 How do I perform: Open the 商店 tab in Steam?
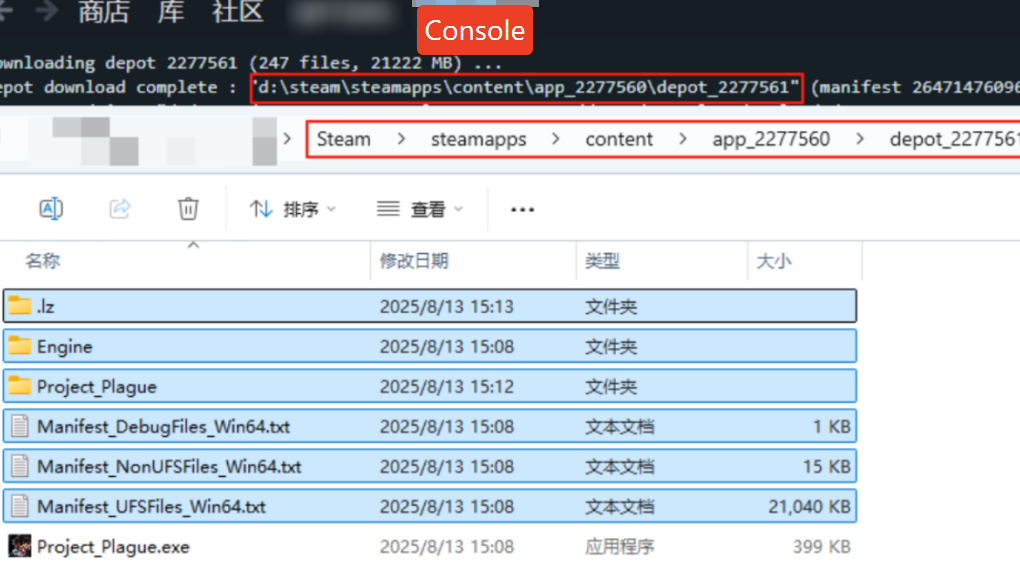103,12
